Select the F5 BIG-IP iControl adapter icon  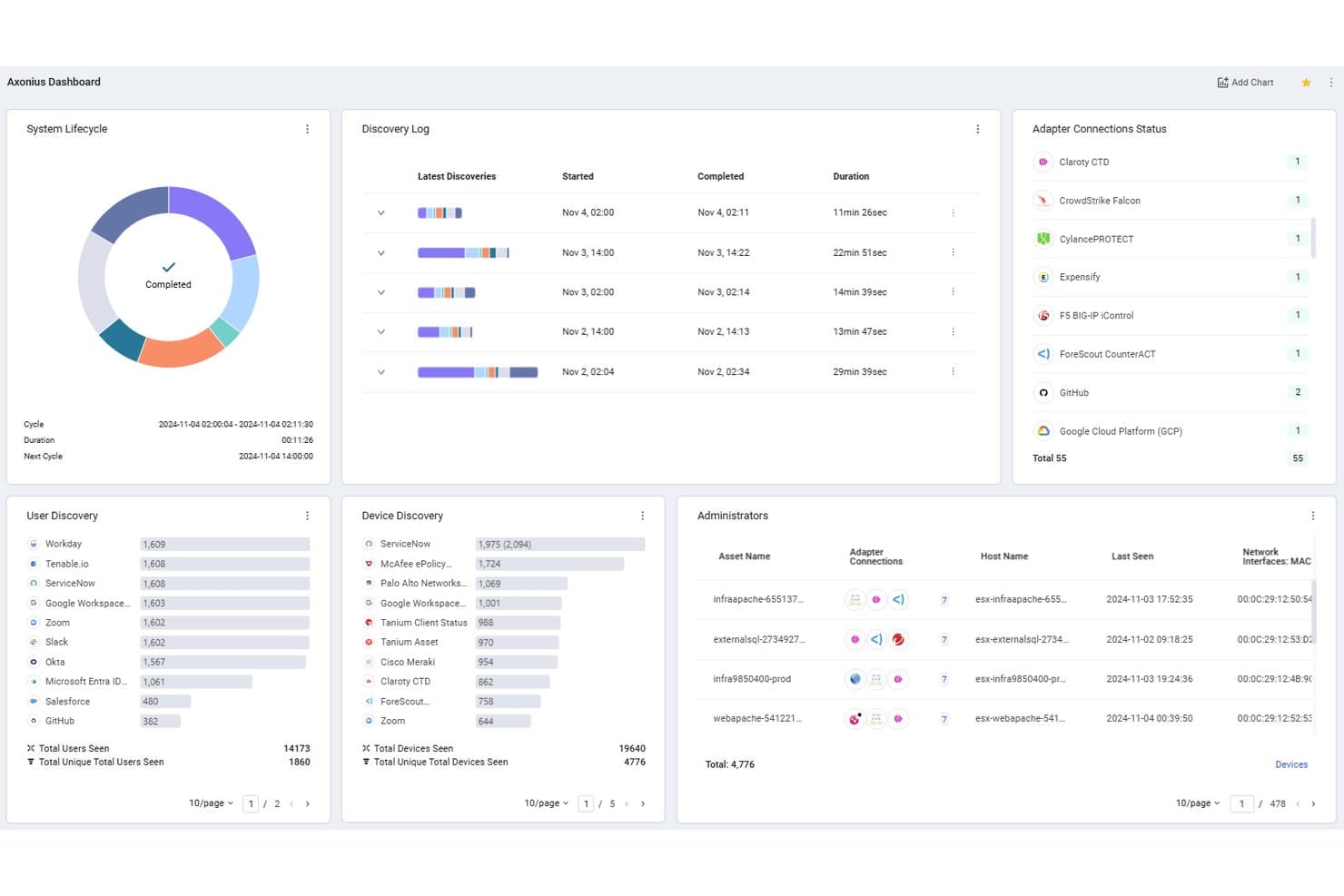point(1043,316)
